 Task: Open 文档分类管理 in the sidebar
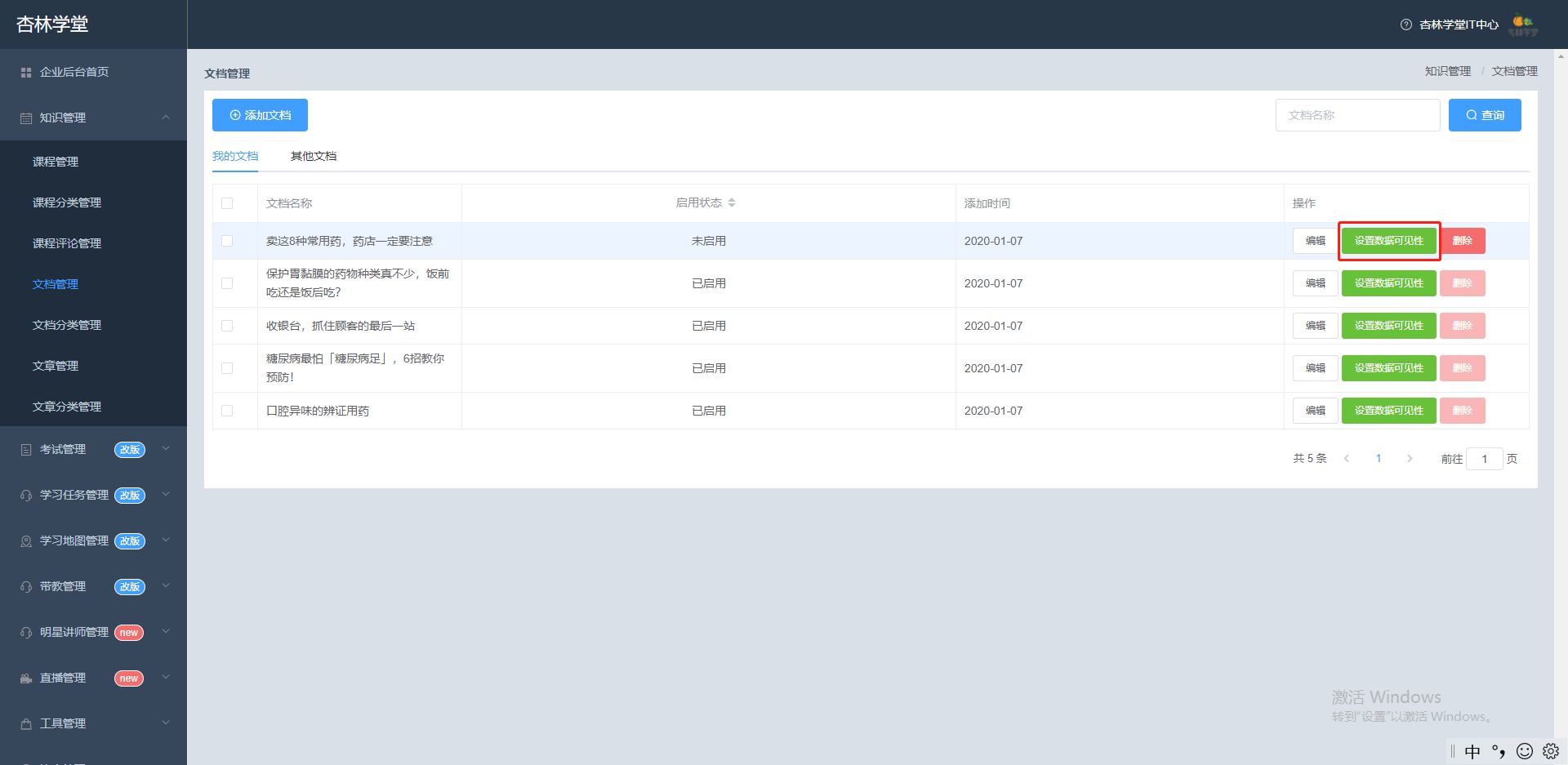tap(67, 325)
